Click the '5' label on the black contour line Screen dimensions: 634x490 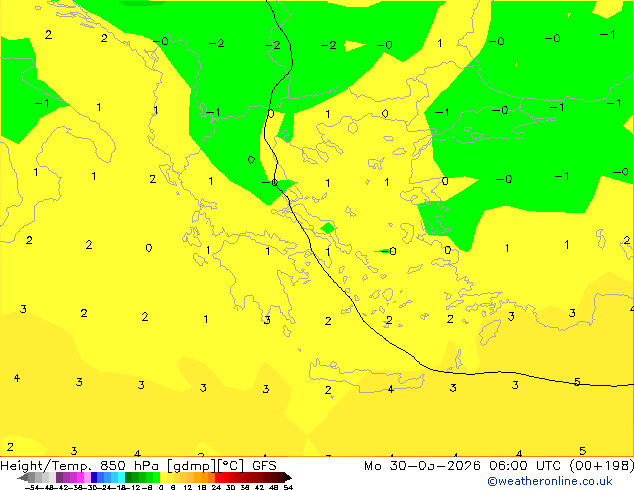coord(577,382)
